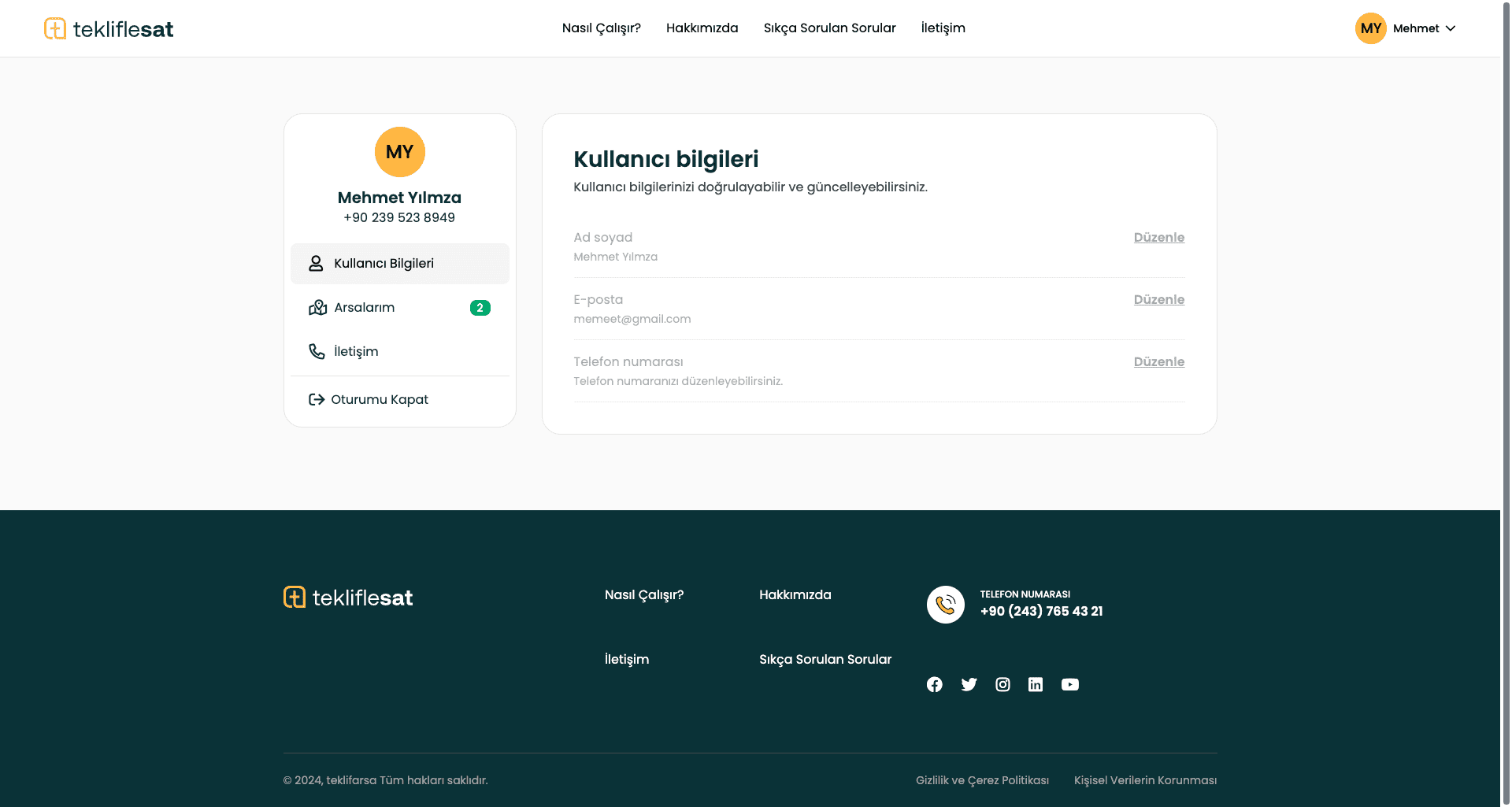Click Düzenle next to E-posta

coord(1158,300)
